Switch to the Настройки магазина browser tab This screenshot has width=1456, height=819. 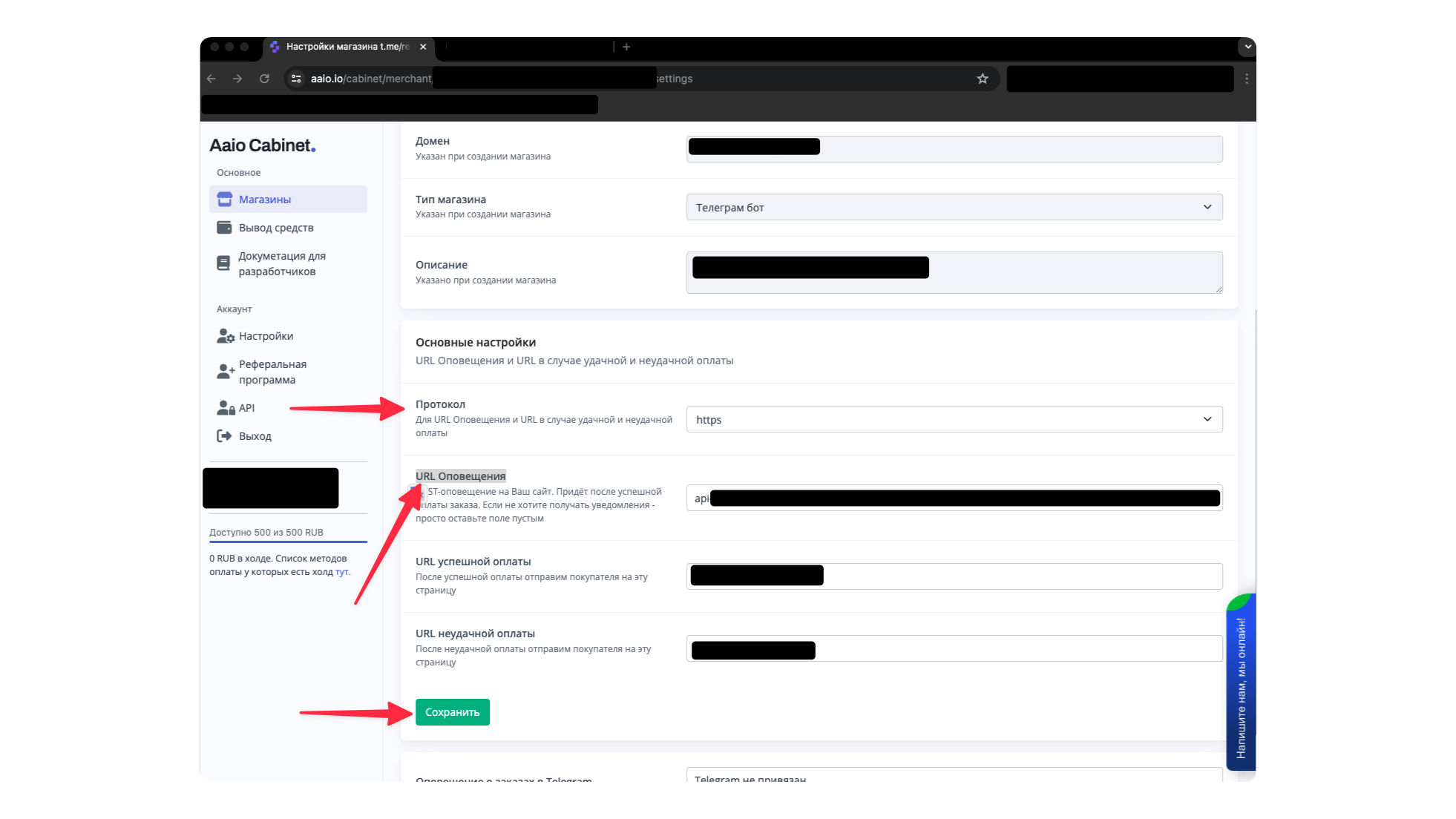click(x=347, y=47)
